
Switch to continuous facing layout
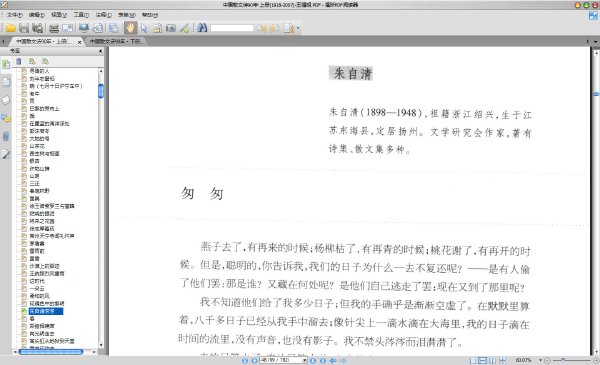point(502,361)
